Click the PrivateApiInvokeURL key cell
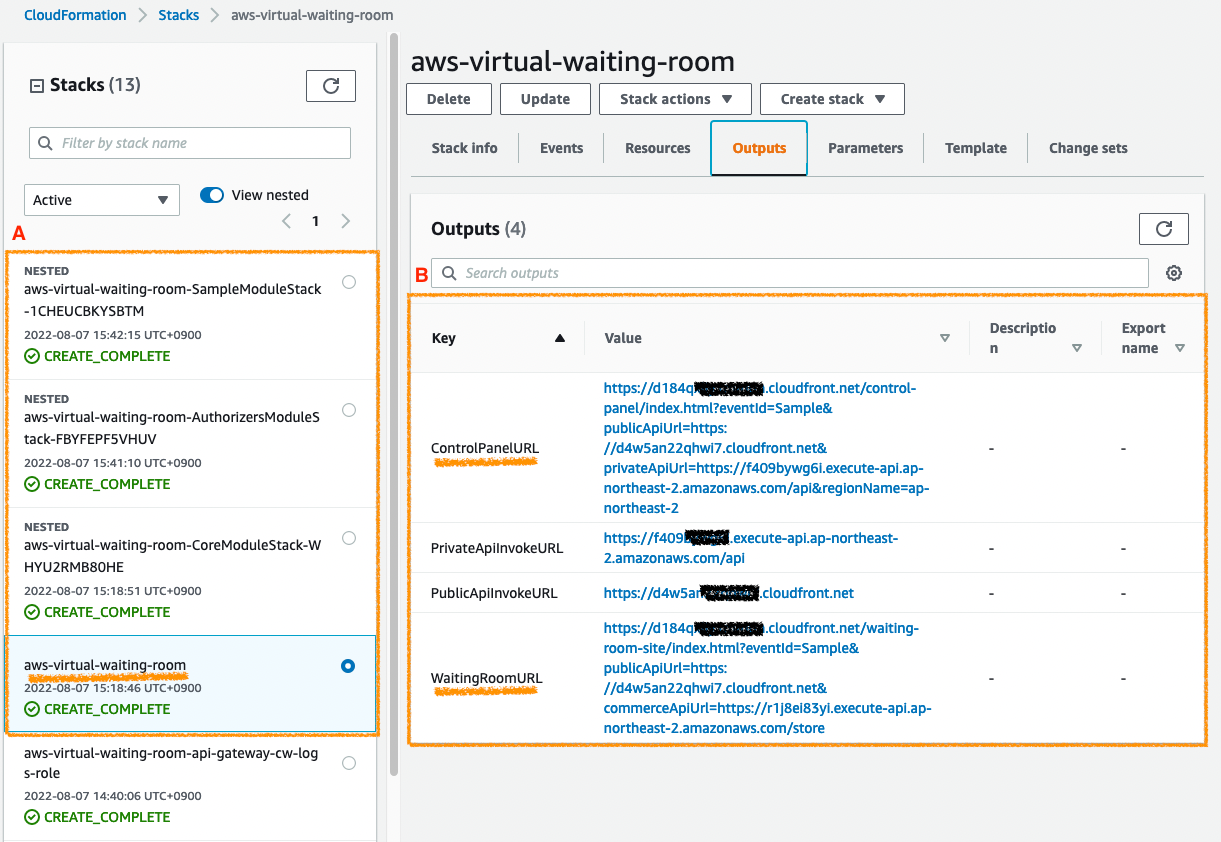Screen dimensions: 1221x842 (x=497, y=548)
